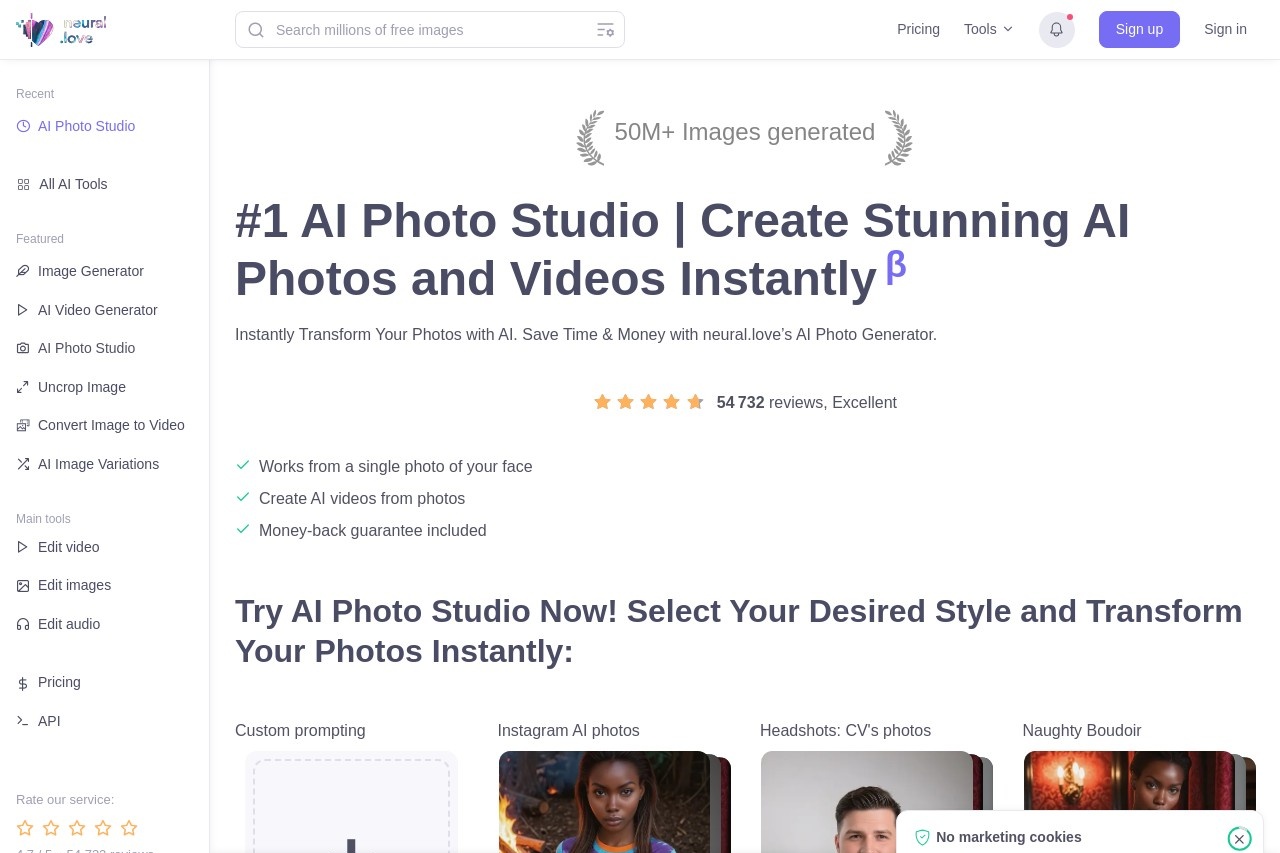The height and width of the screenshot is (853, 1280).
Task: Open search filter settings icon
Action: (x=605, y=30)
